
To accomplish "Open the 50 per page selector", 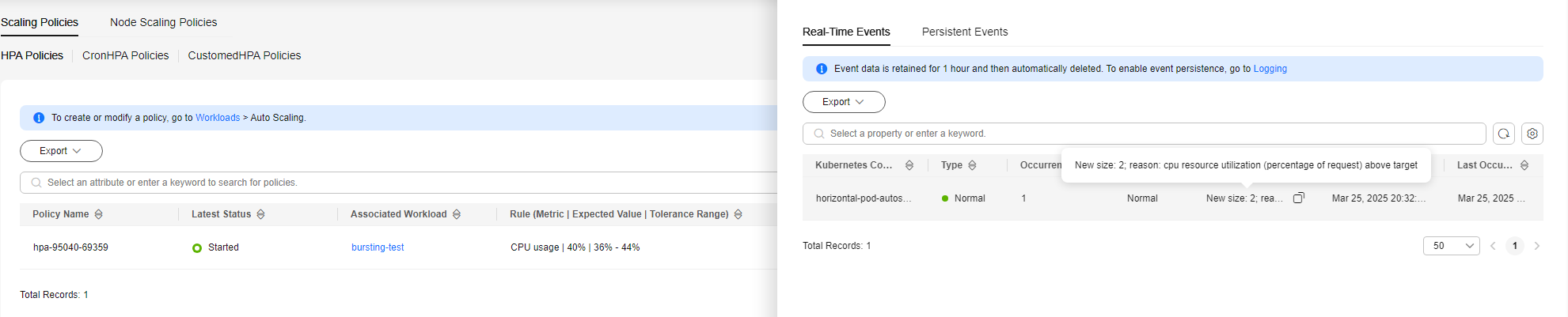I will click(1452, 246).
